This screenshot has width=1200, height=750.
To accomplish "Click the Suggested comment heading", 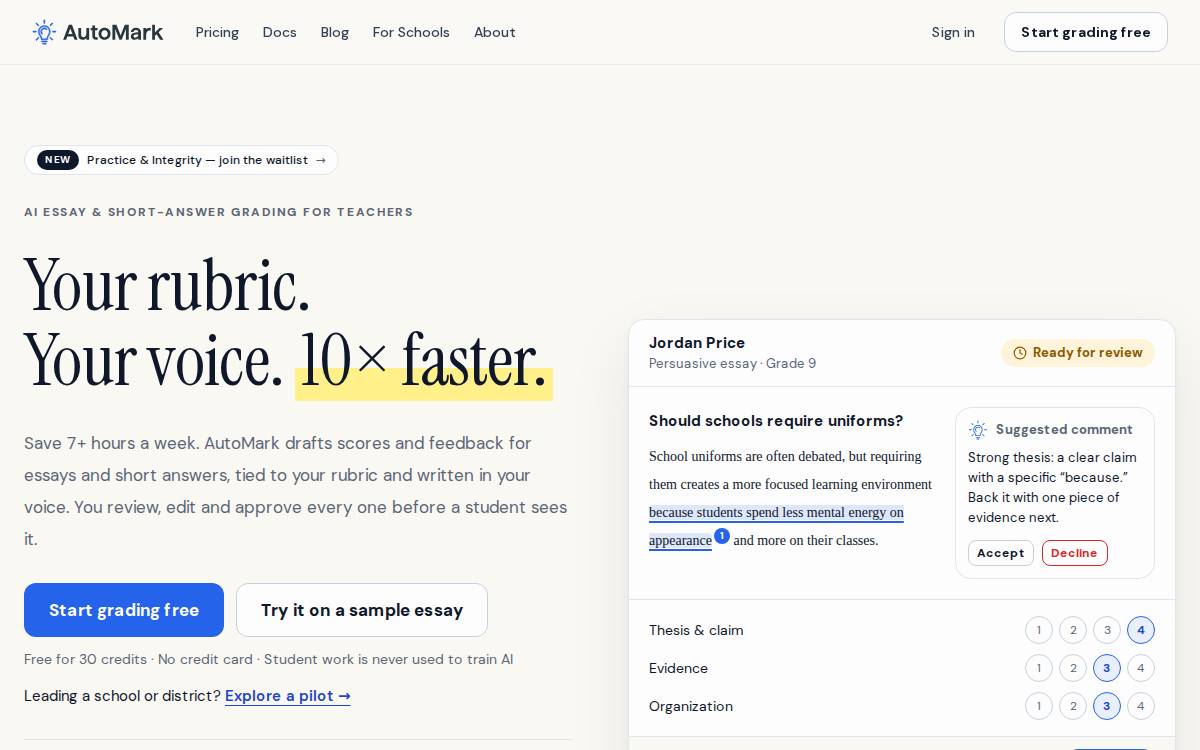I will [1064, 430].
